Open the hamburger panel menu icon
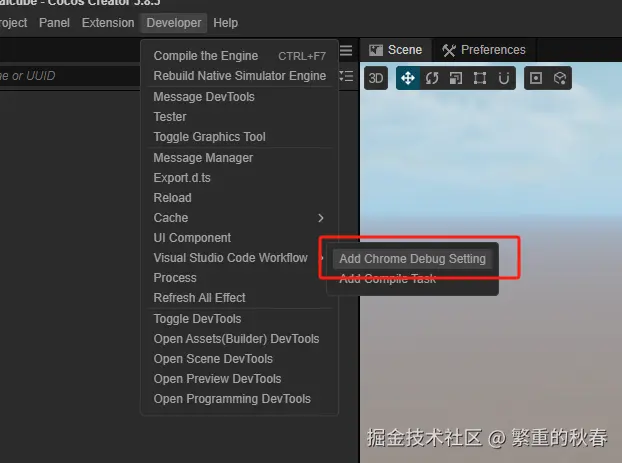622x463 pixels. pos(346,50)
